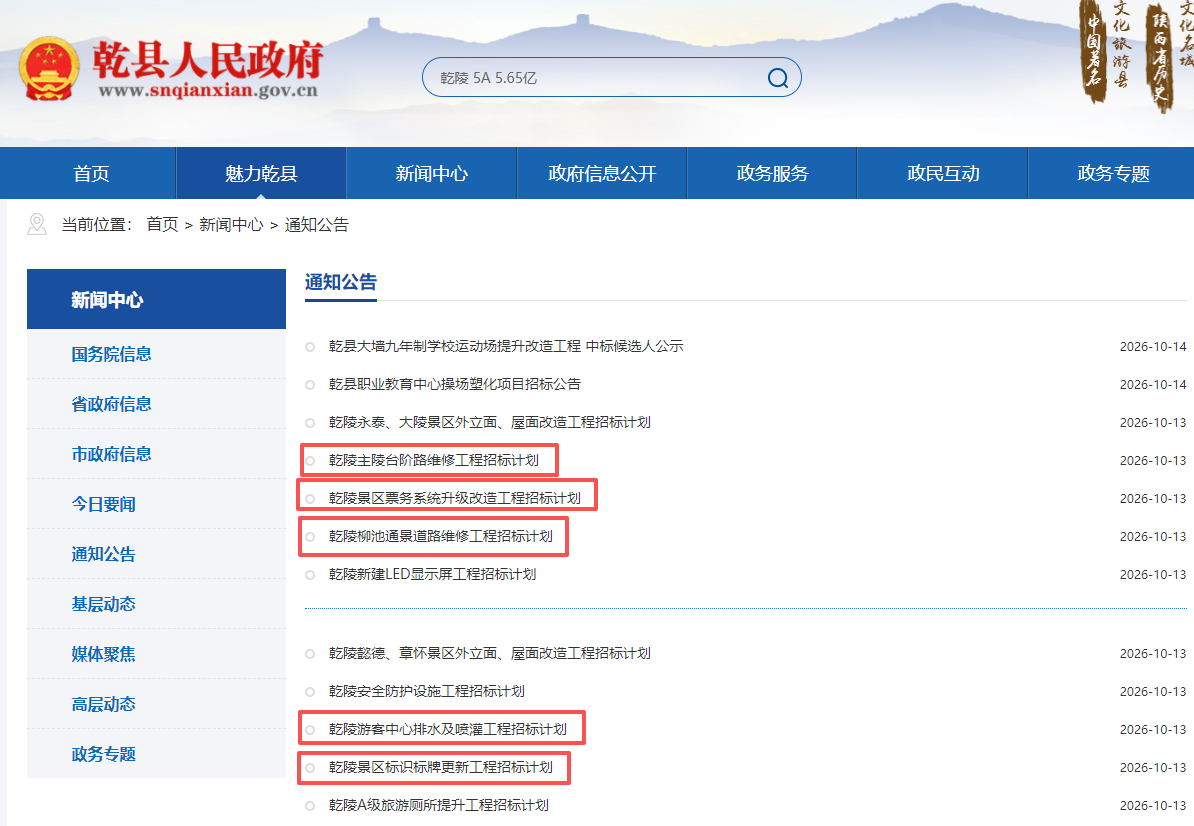Open 国务院信息 in the sidebar
Viewport: 1194px width, 826px height.
point(111,354)
